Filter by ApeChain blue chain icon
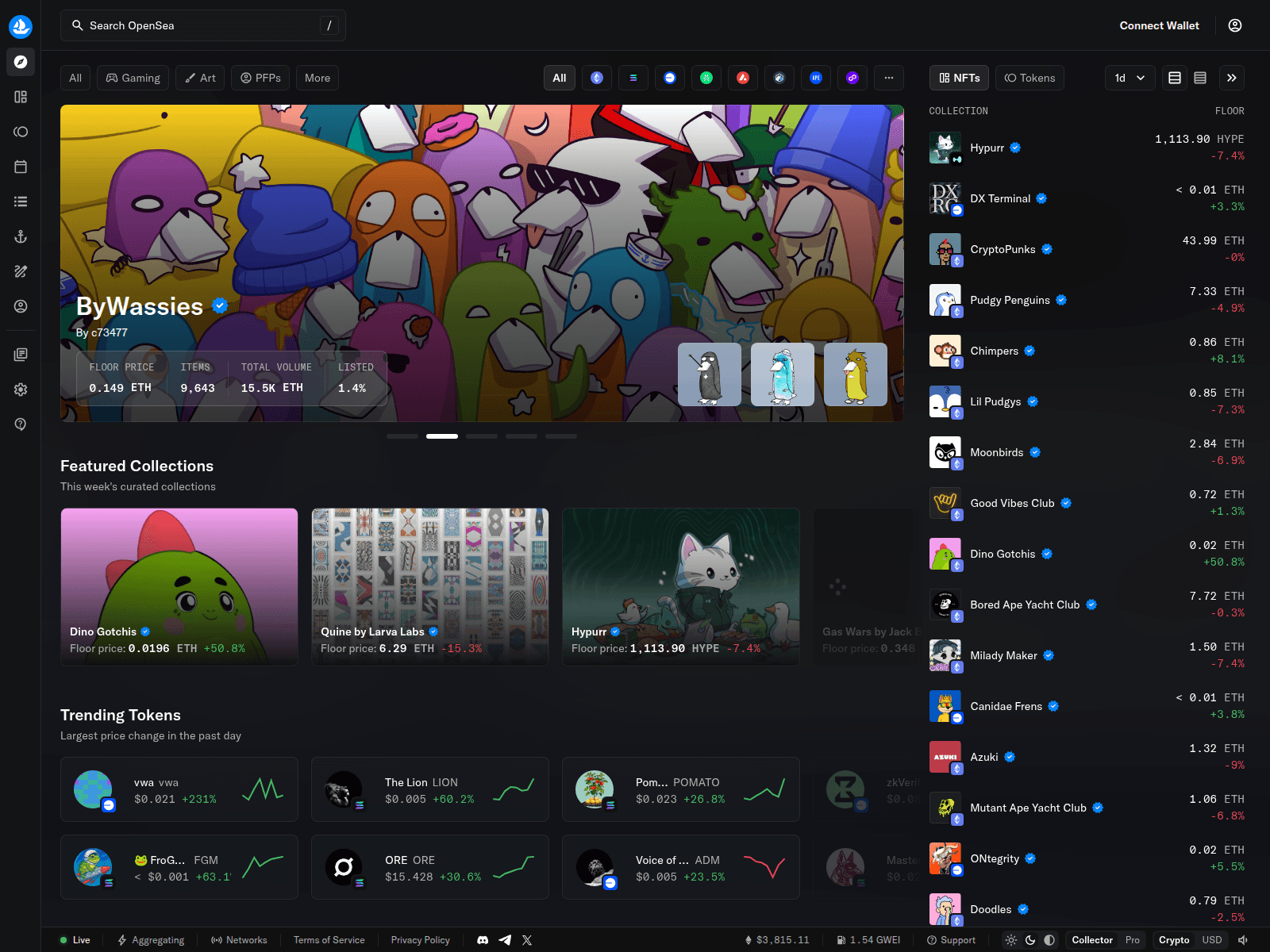The image size is (1270, 952). pyautogui.click(x=816, y=78)
